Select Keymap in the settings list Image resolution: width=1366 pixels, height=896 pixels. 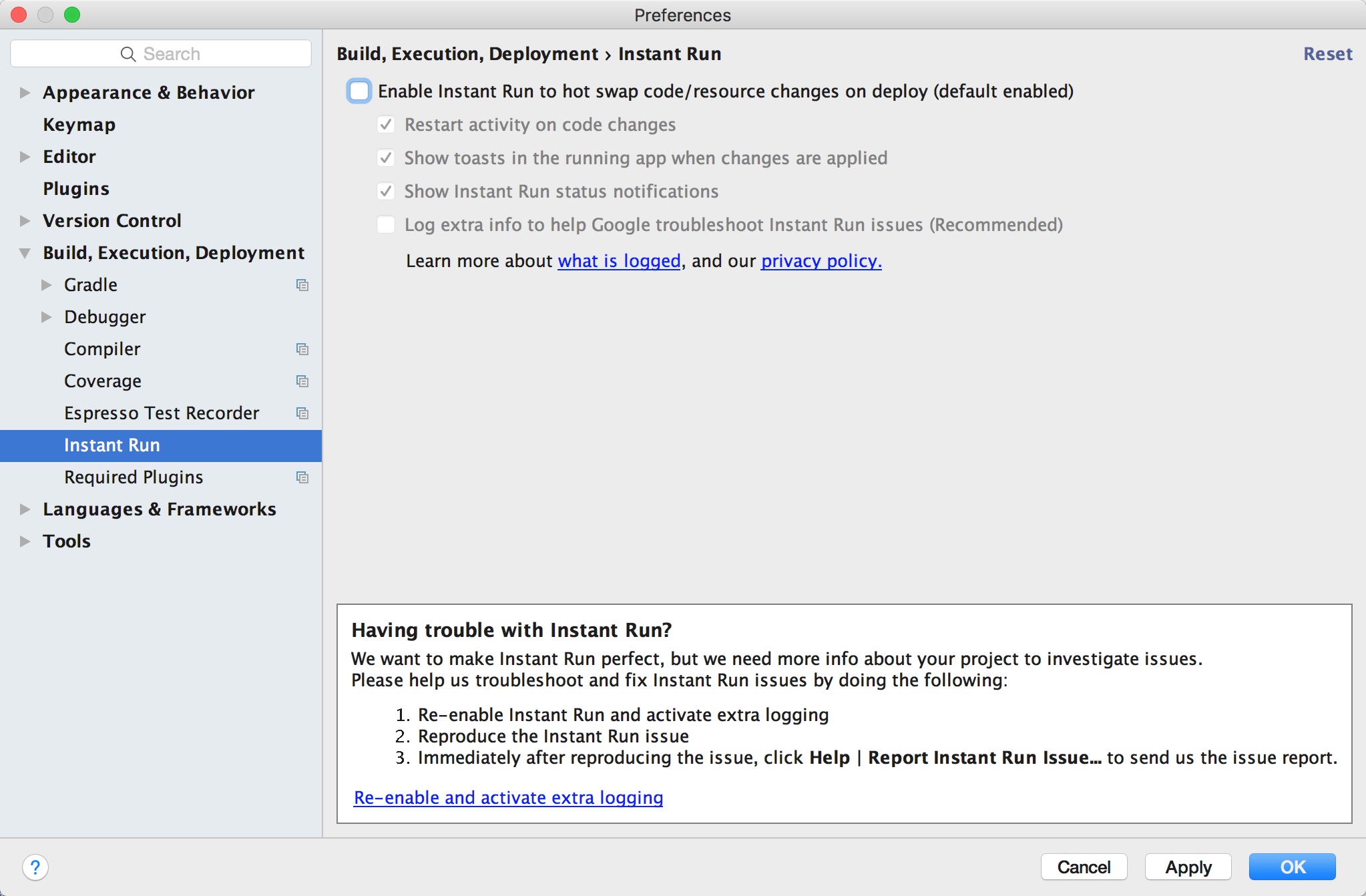click(79, 125)
